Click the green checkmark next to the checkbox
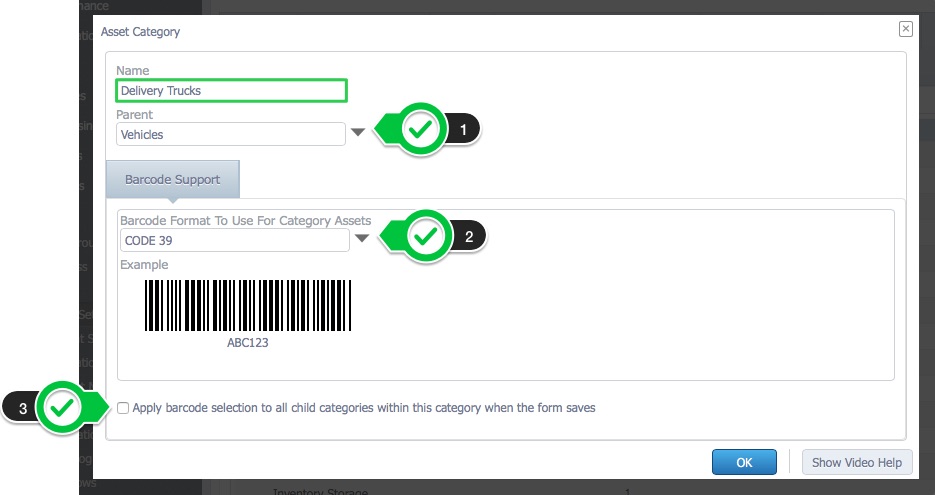The width and height of the screenshot is (935, 495). click(x=62, y=408)
